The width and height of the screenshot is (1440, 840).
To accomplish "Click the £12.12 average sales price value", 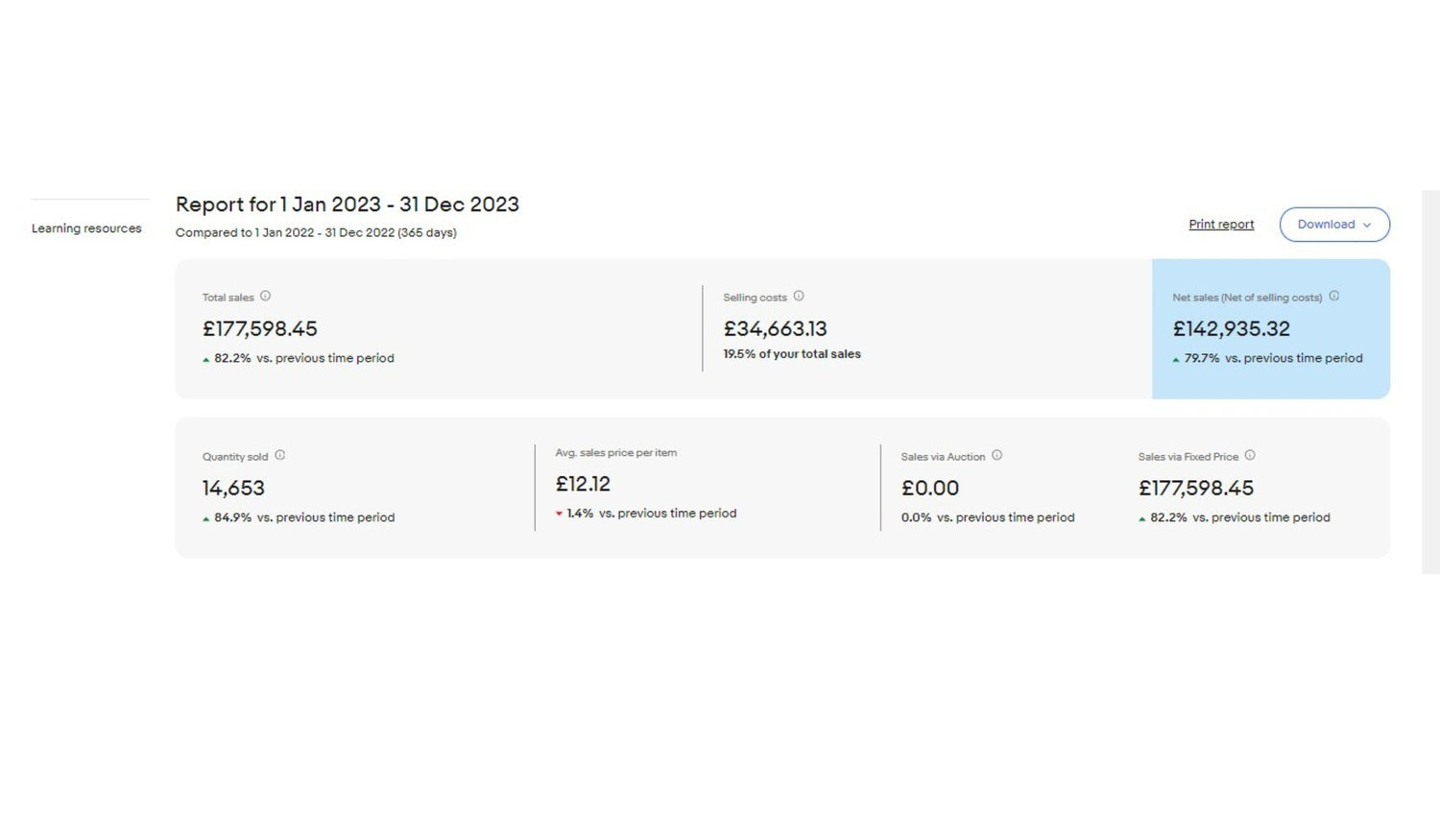I will [583, 485].
